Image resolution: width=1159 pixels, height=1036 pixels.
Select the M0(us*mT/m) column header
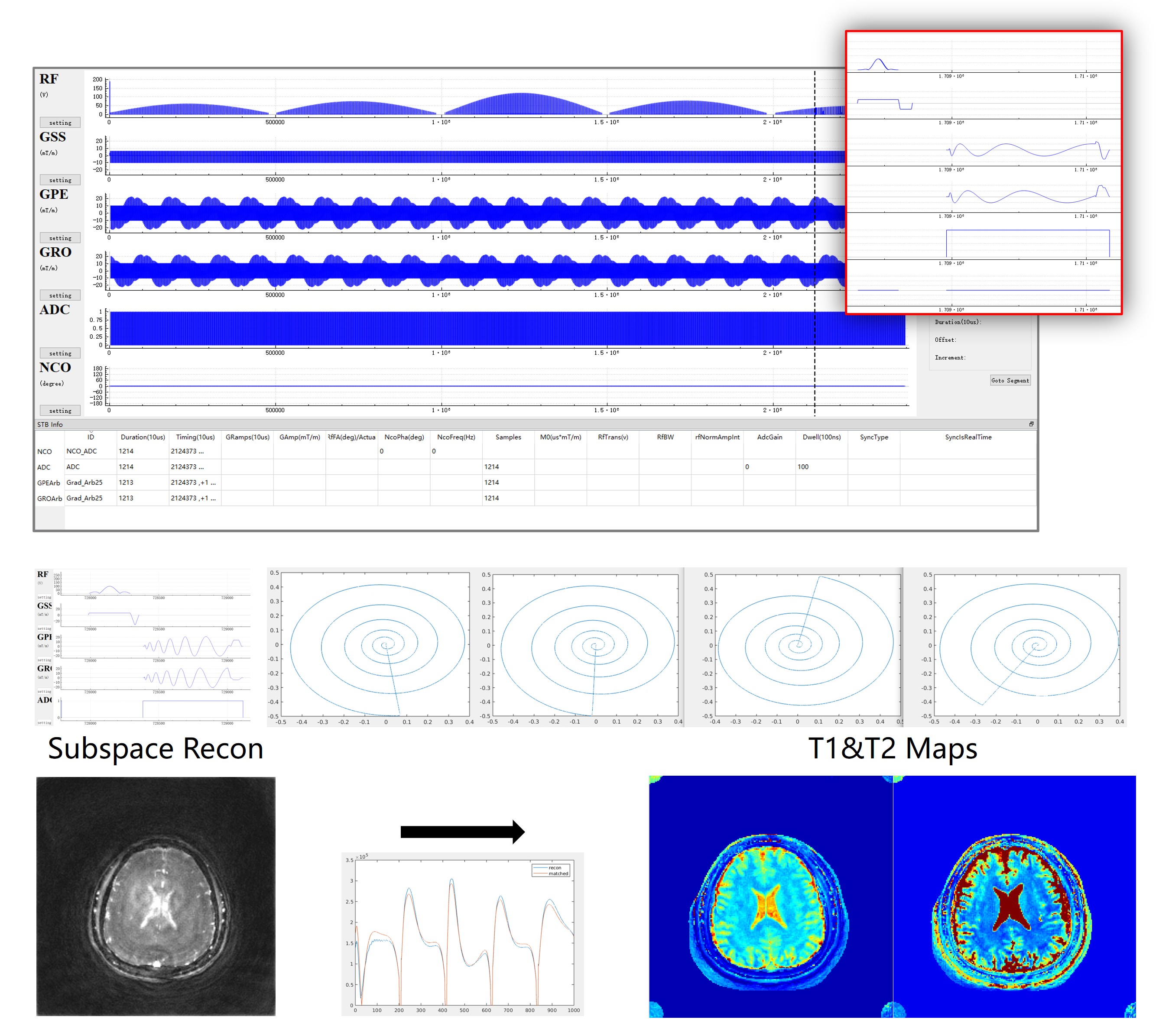[561, 437]
